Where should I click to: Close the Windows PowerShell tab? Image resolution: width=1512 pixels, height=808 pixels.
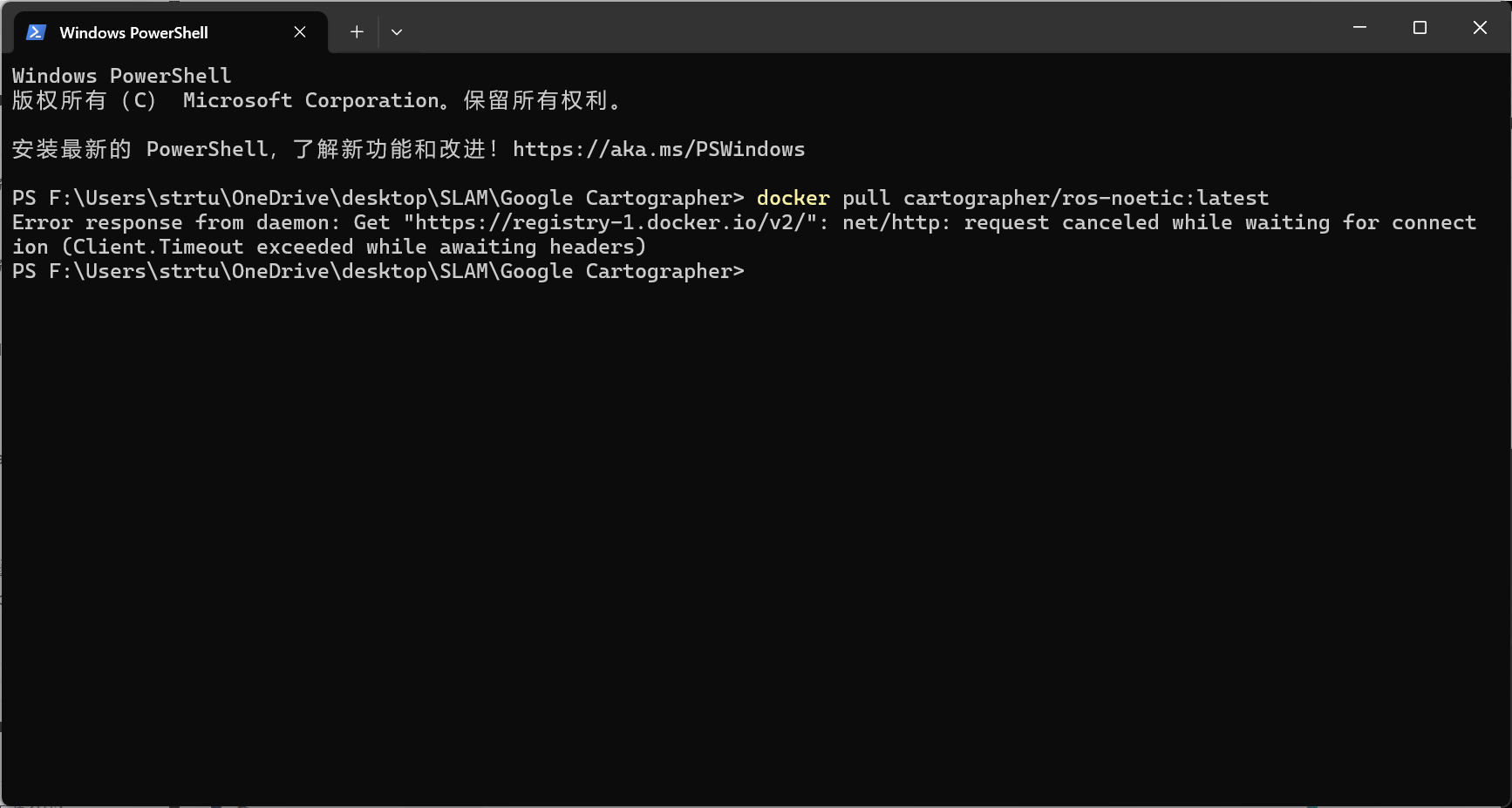[x=300, y=32]
